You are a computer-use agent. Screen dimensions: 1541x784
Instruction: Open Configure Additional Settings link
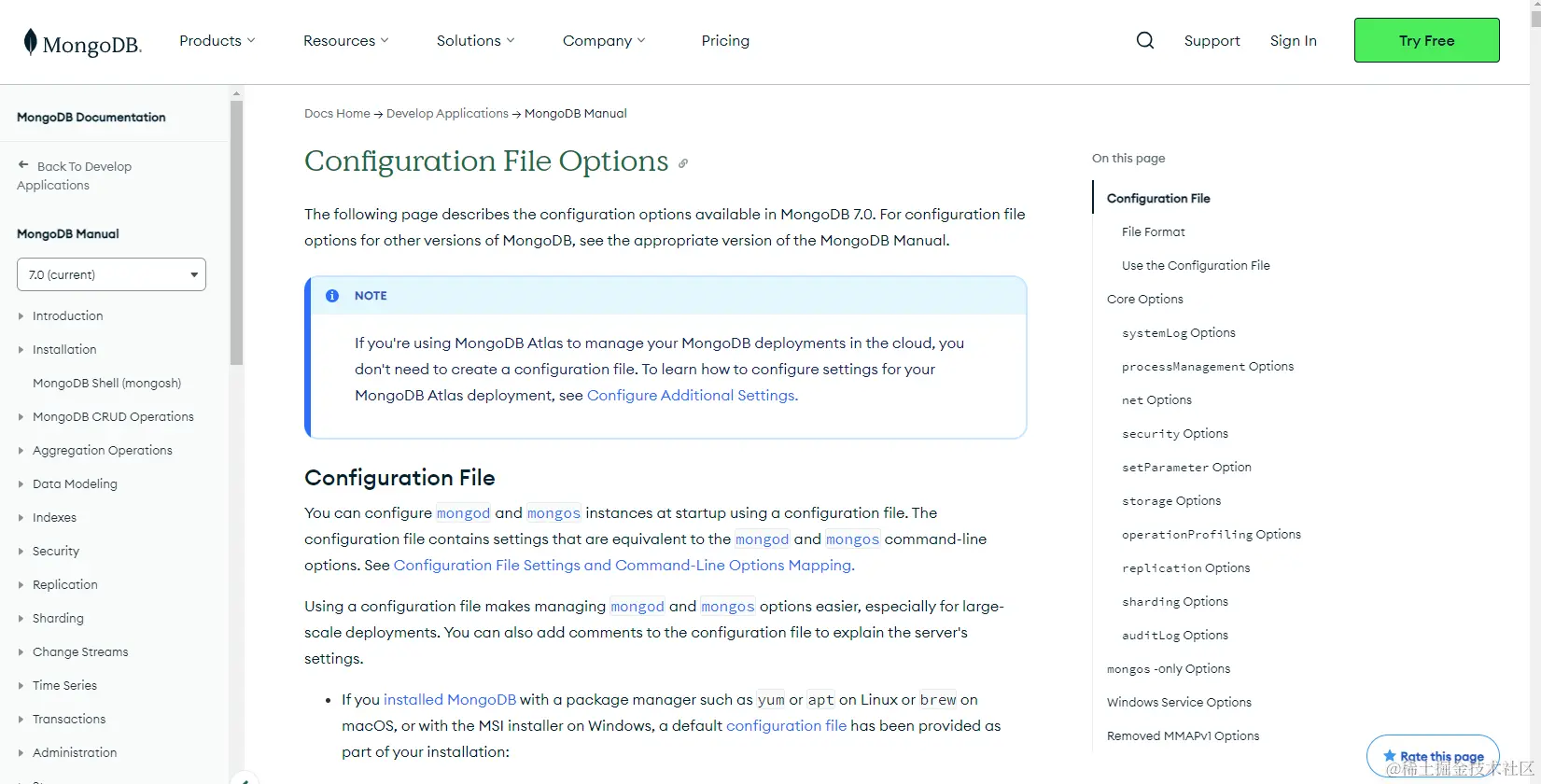coord(693,395)
